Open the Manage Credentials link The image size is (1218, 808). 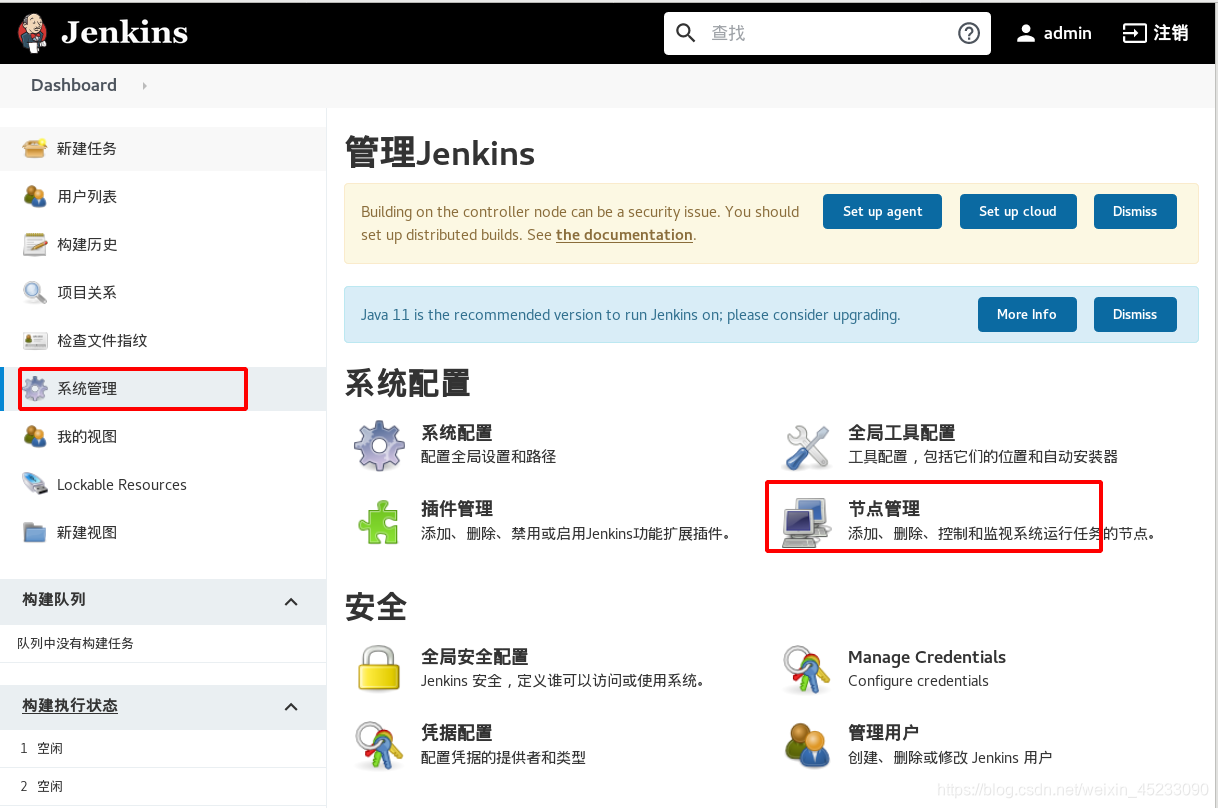tap(927, 657)
